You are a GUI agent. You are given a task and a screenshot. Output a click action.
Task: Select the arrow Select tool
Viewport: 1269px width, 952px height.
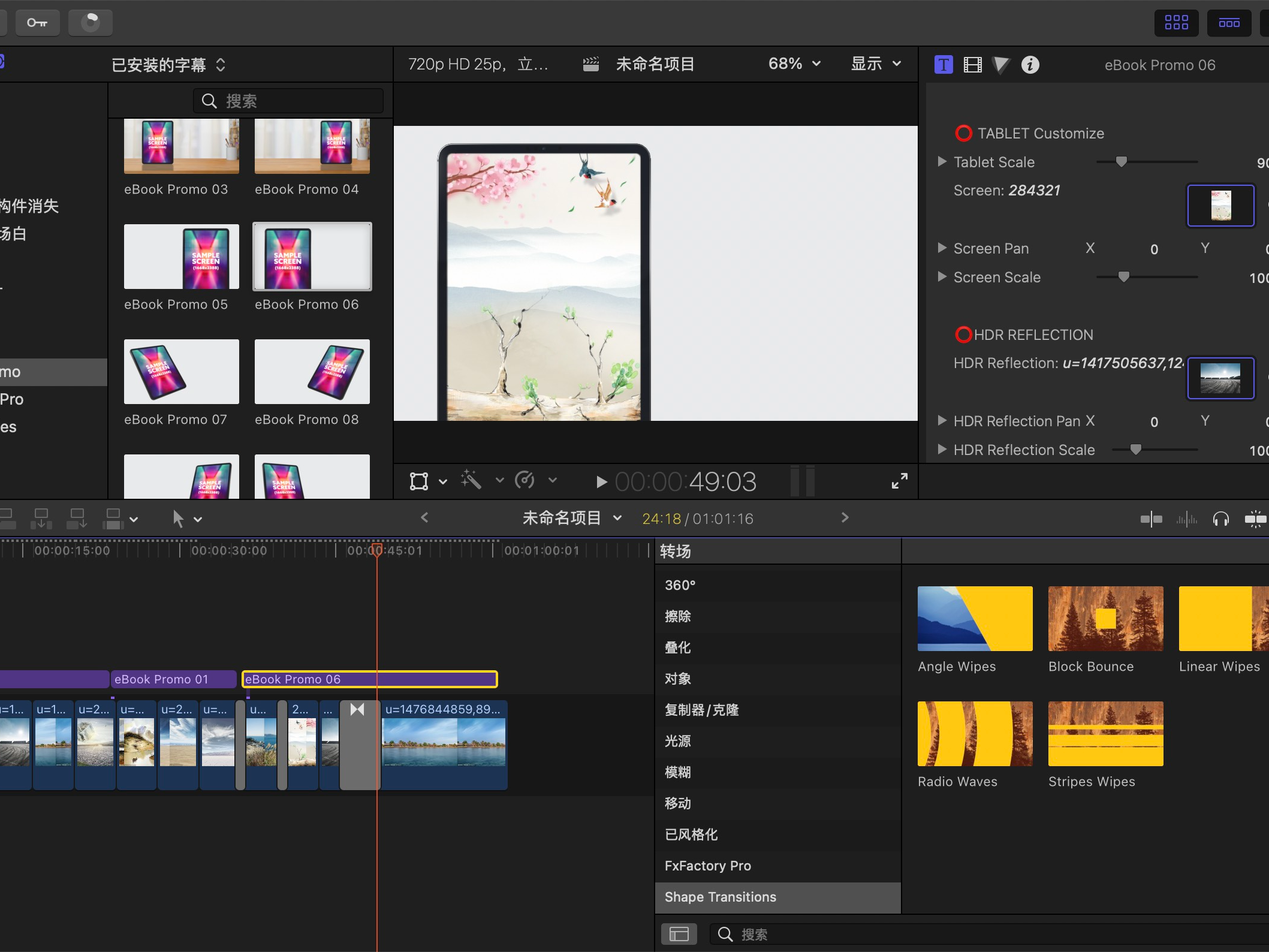click(178, 519)
